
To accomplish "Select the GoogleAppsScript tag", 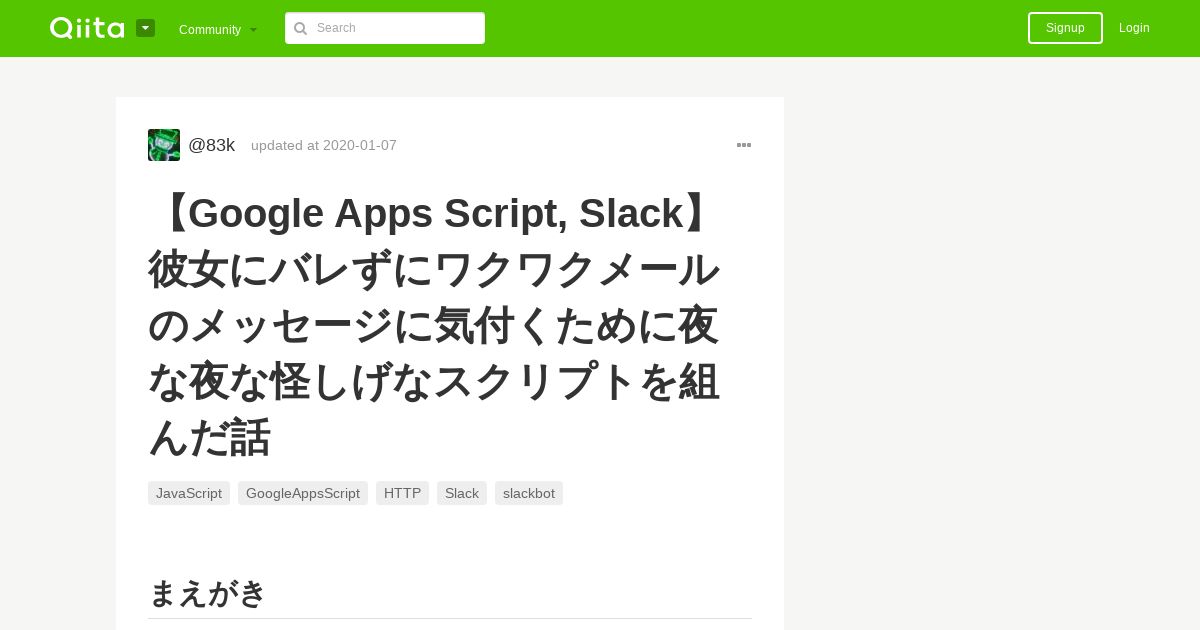I will [x=303, y=493].
